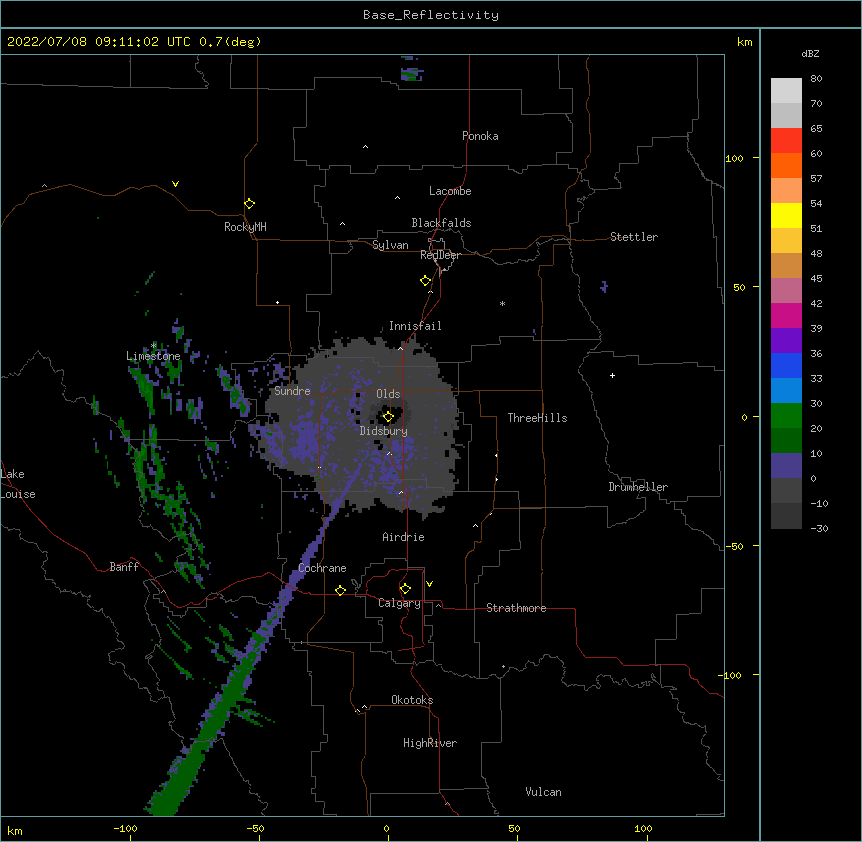Click the Blackfalds city label
Screen dimensions: 862x842
point(441,223)
